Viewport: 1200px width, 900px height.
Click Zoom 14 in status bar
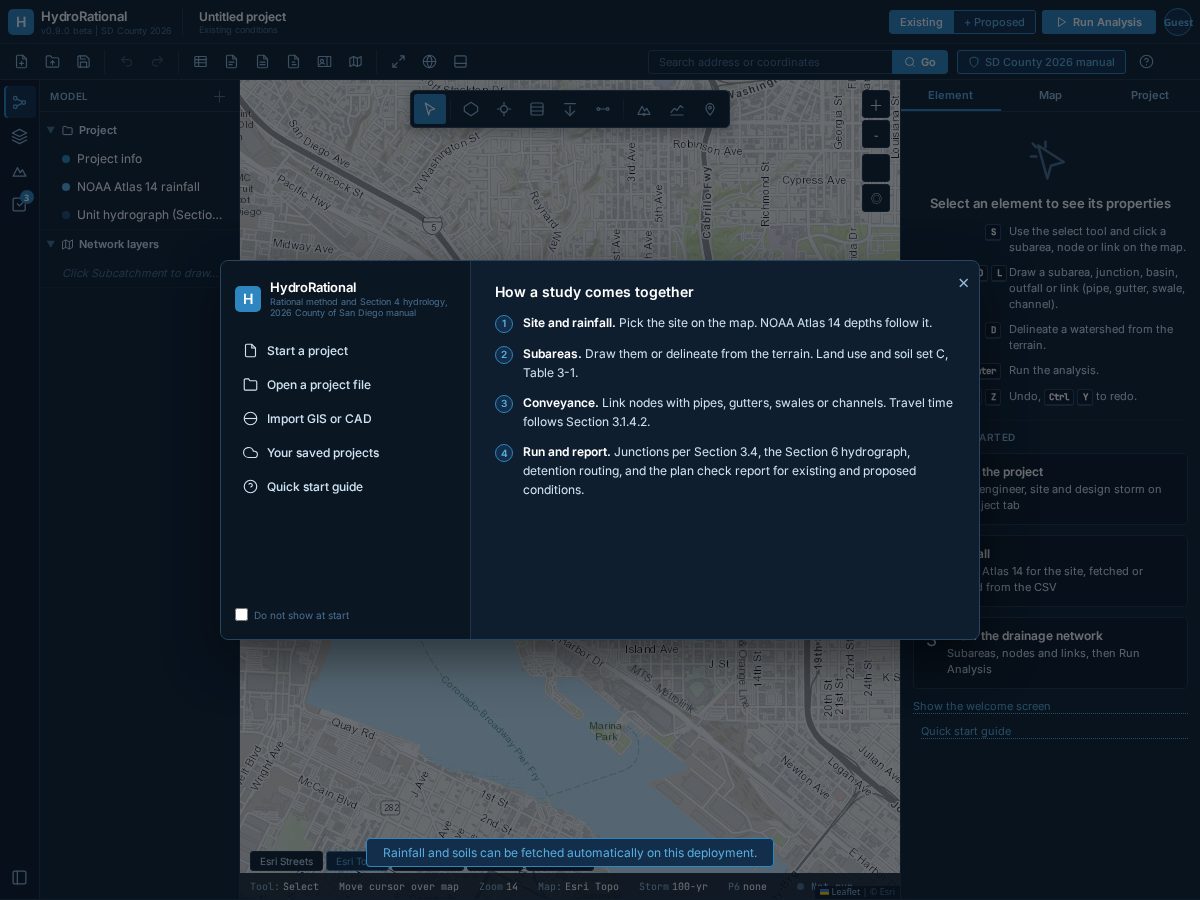[499, 887]
